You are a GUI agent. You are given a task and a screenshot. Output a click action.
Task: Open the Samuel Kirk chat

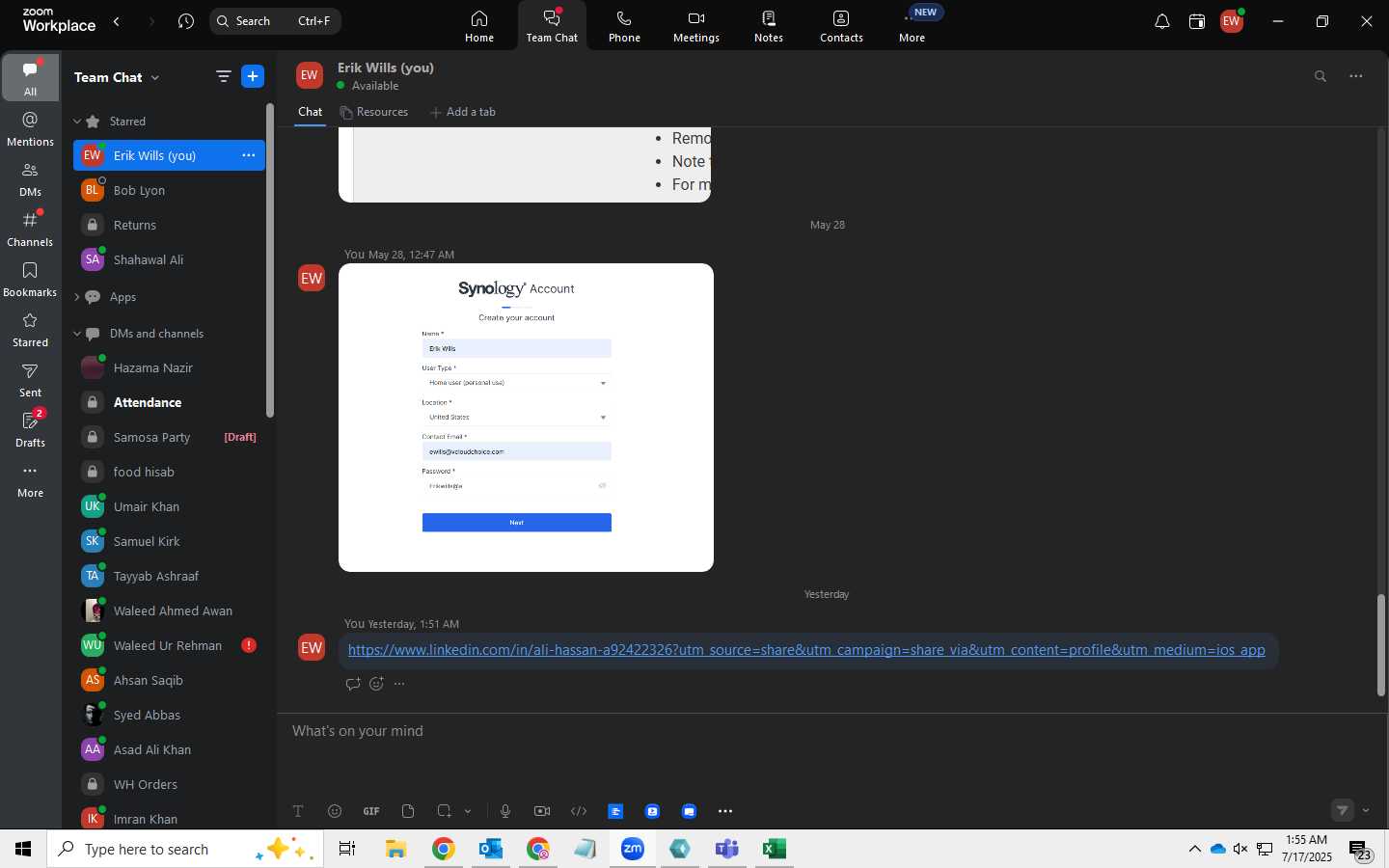169,541
